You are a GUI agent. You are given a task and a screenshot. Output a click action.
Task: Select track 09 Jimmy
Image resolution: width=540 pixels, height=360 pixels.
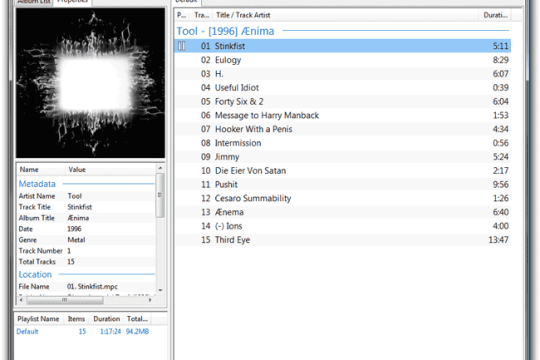pos(343,157)
